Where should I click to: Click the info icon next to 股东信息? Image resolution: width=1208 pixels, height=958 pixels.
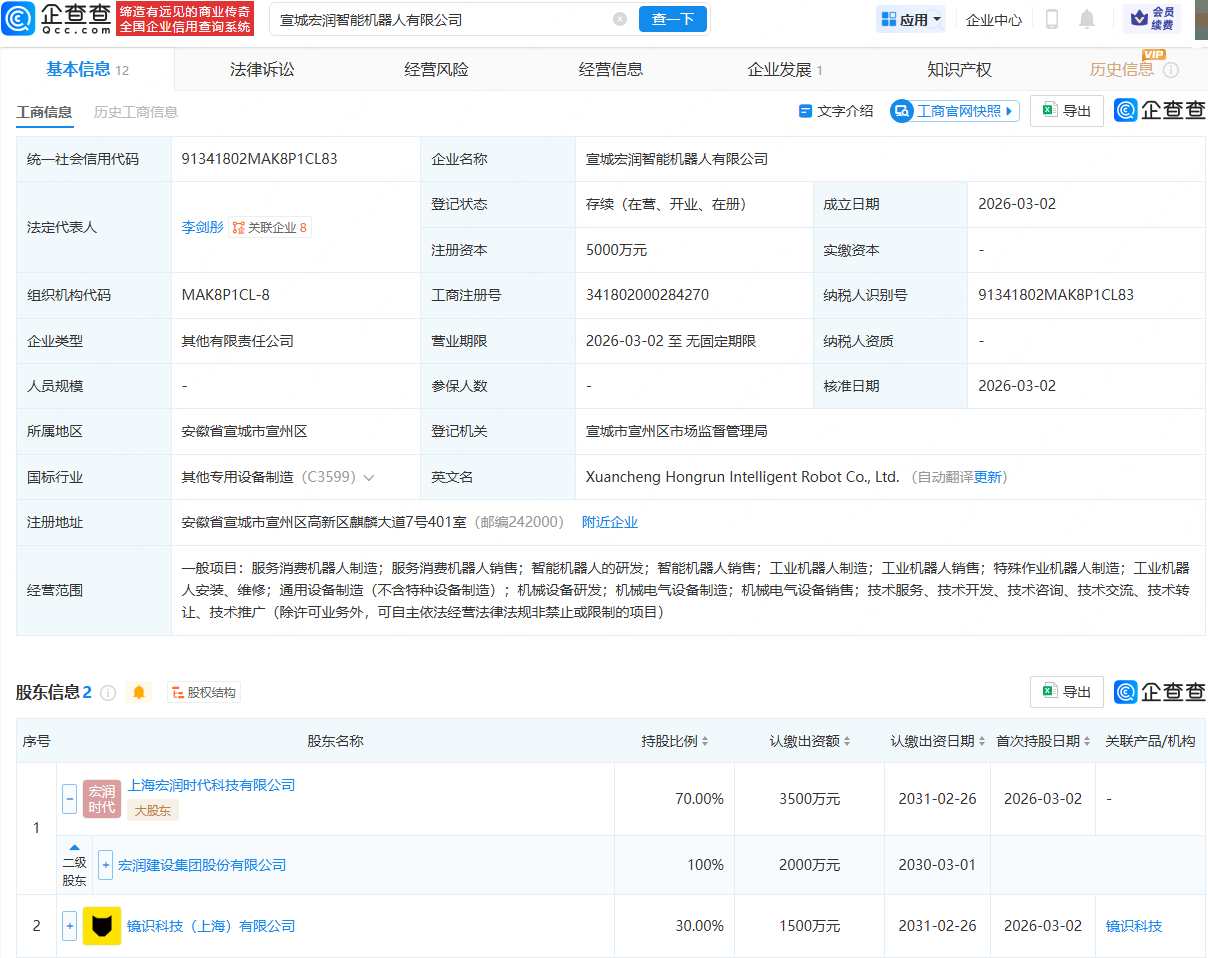pyautogui.click(x=108, y=692)
